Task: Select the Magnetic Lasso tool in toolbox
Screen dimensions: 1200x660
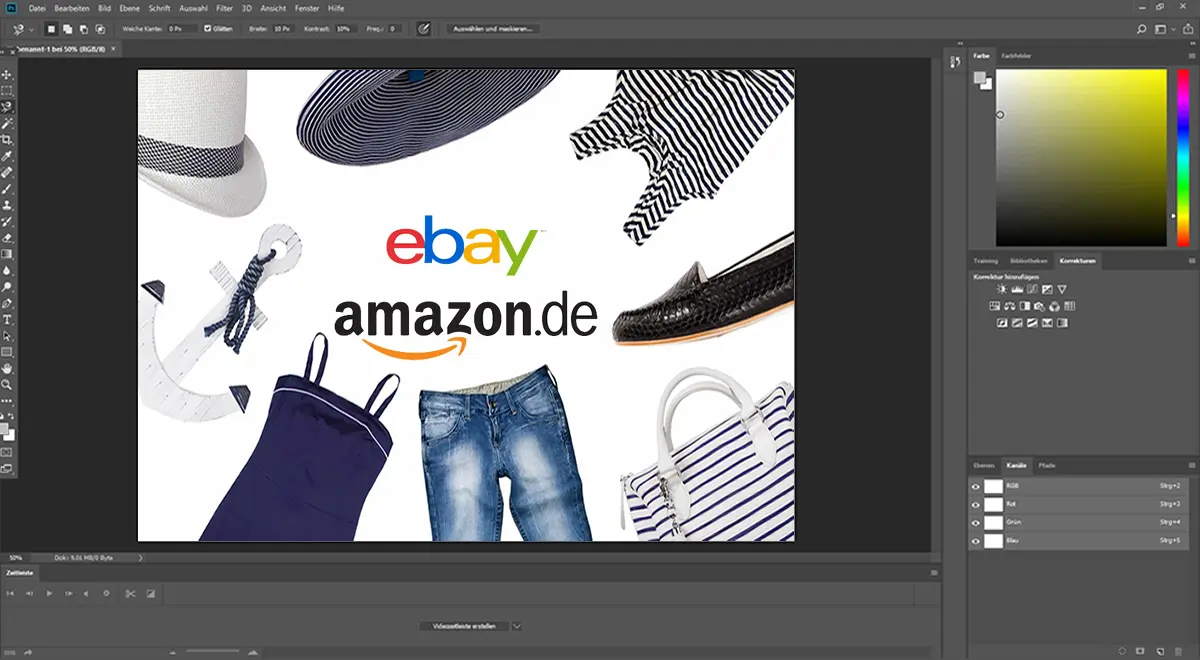Action: tap(7, 106)
